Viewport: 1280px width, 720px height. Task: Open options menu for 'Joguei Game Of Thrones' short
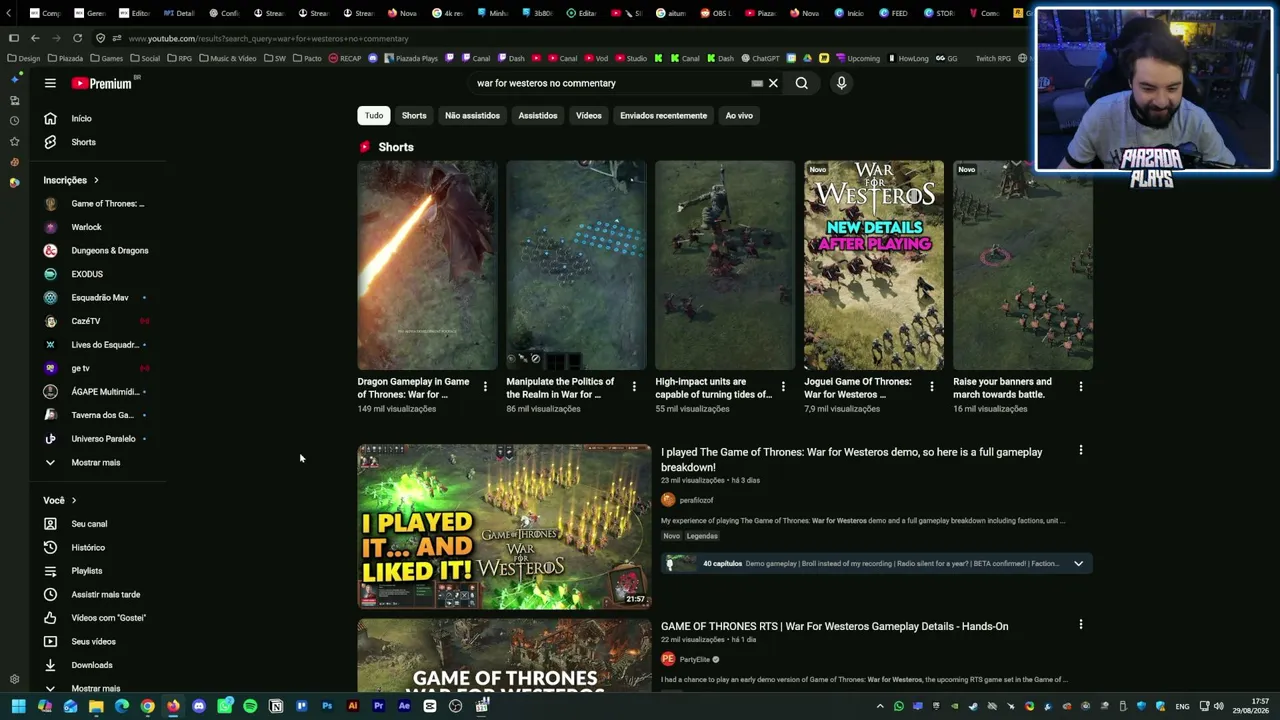pos(932,386)
